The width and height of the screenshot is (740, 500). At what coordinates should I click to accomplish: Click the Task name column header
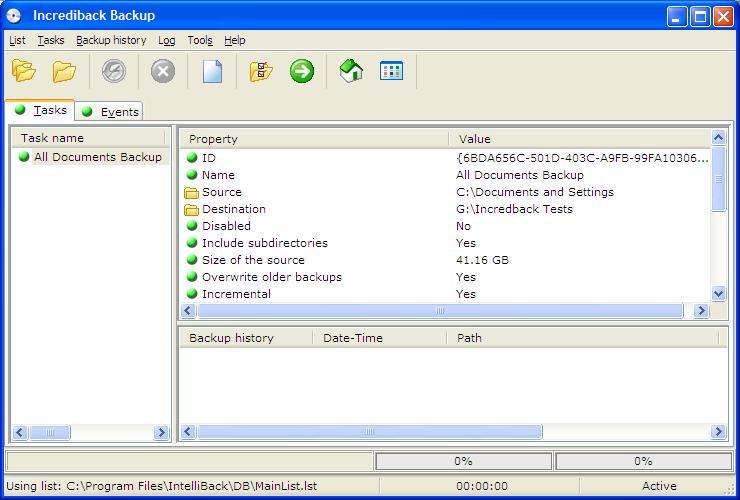89,138
